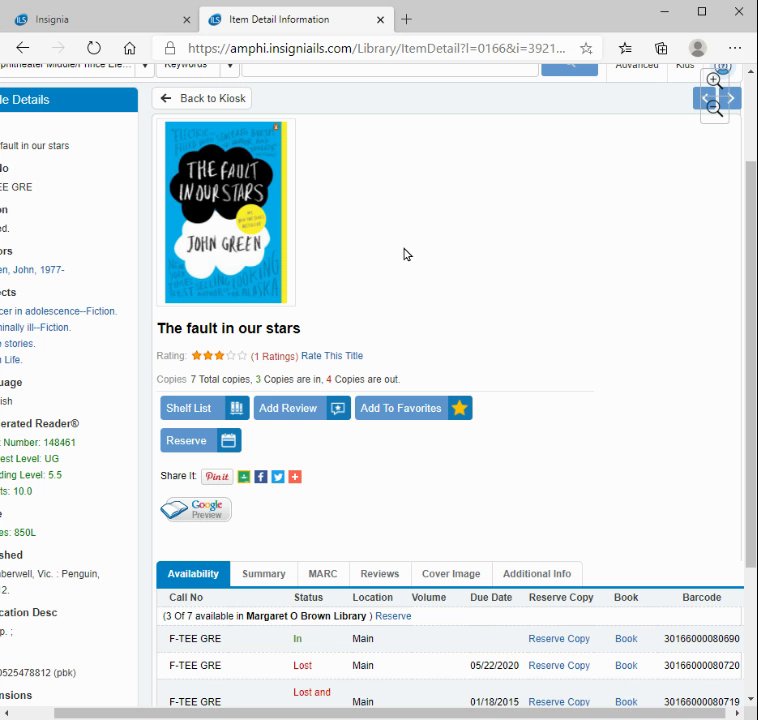Click the padlock site info icon
This screenshot has width=758, height=720.
[x=170, y=48]
